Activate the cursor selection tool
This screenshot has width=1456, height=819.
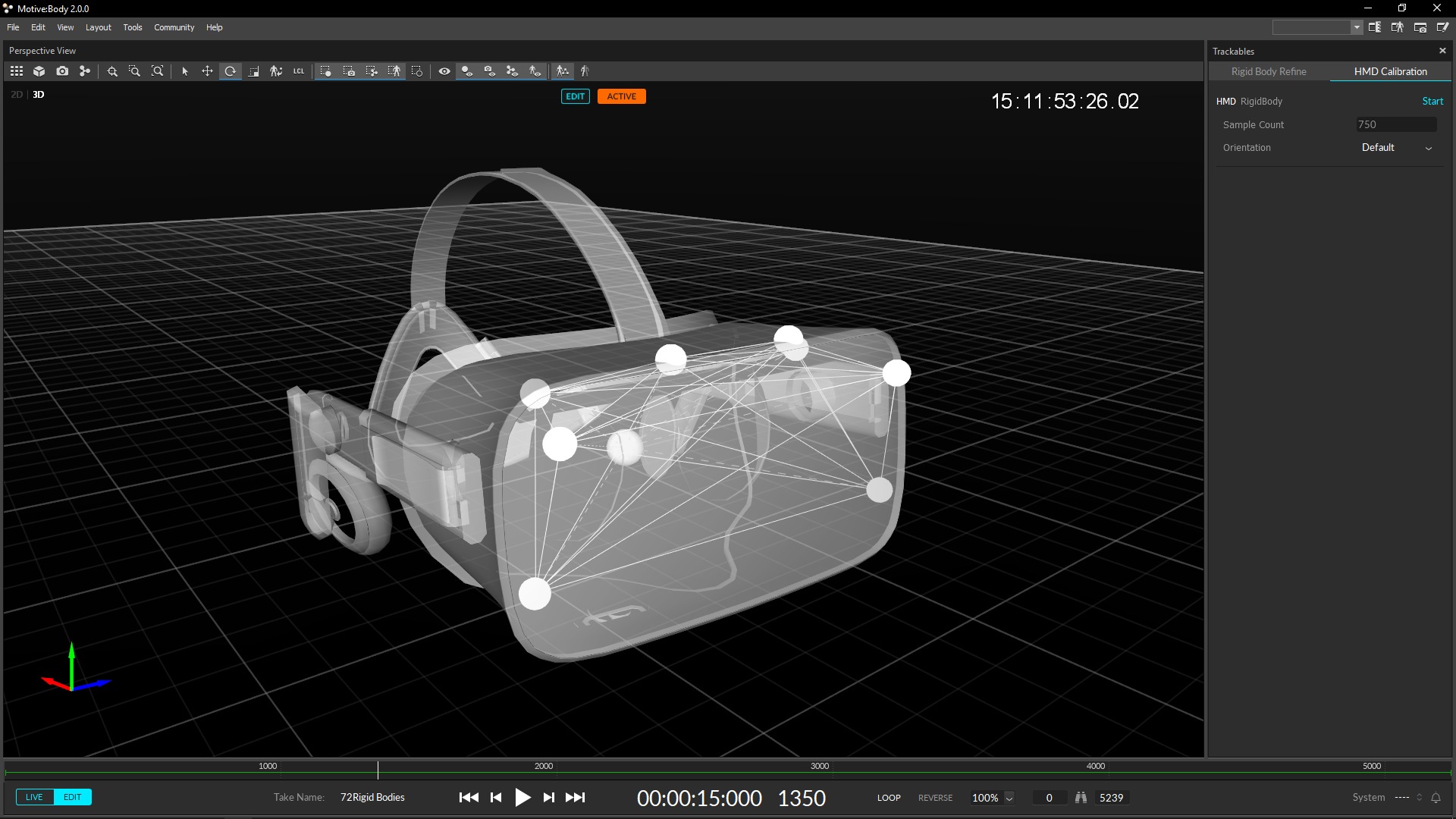pos(184,71)
